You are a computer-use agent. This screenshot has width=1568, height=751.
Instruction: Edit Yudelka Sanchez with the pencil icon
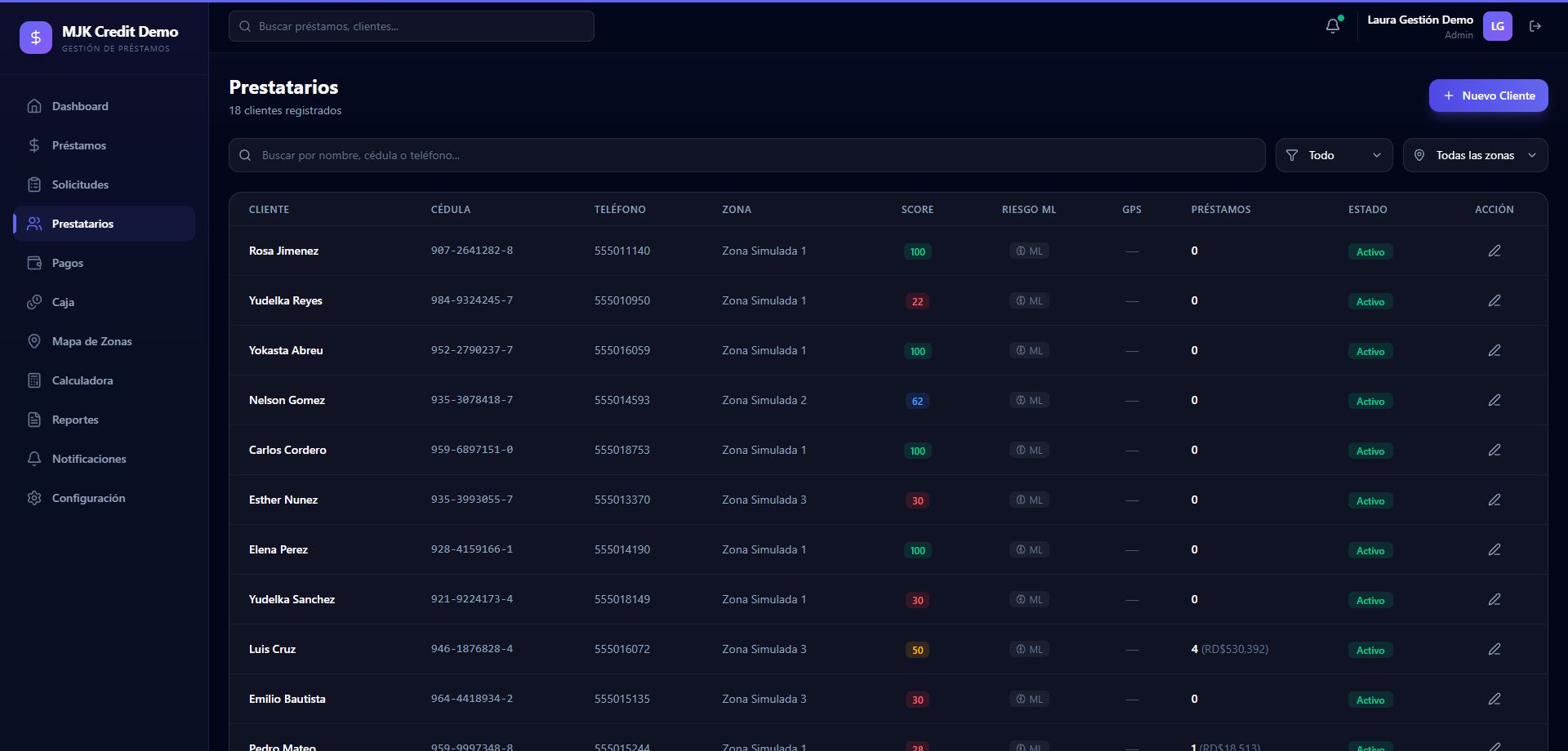[x=1494, y=599]
